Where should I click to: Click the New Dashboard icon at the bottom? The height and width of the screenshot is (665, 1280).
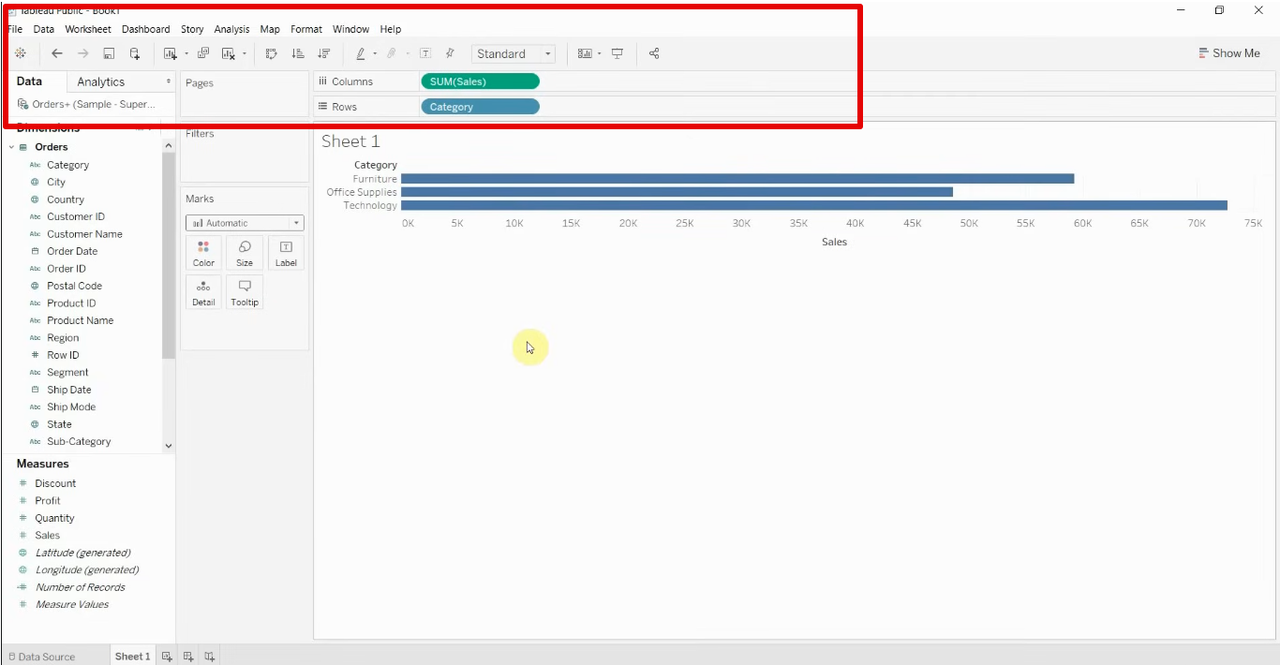188,655
